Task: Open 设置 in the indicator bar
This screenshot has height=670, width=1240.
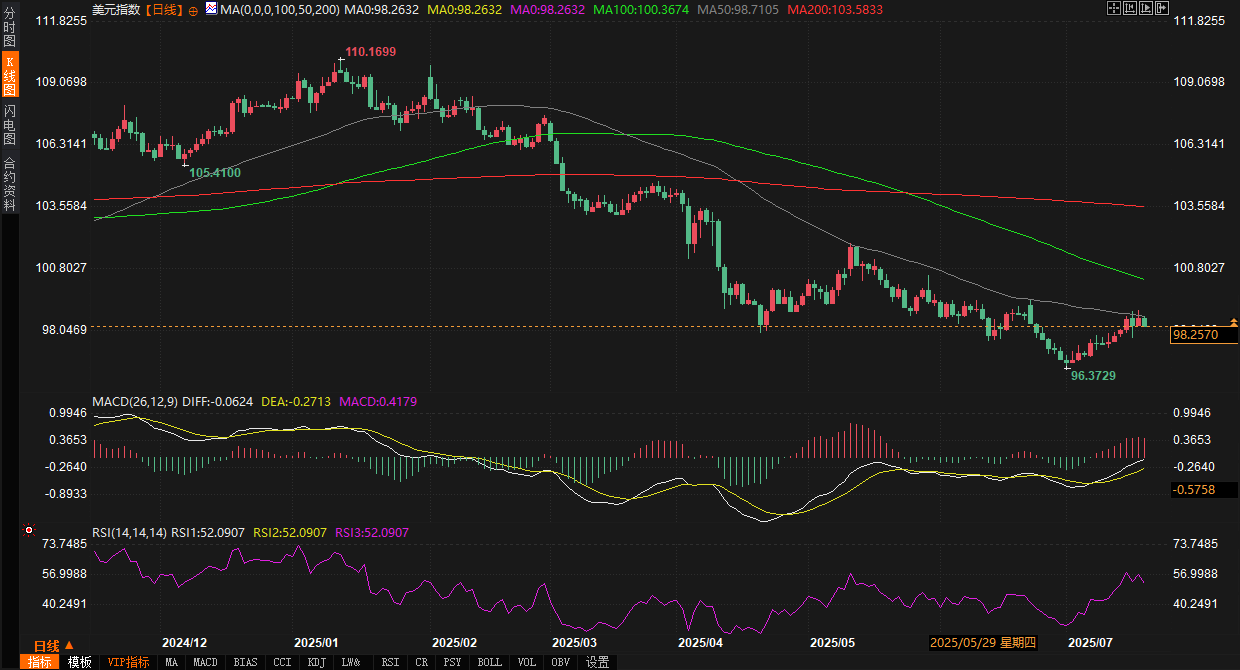Action: [x=598, y=662]
